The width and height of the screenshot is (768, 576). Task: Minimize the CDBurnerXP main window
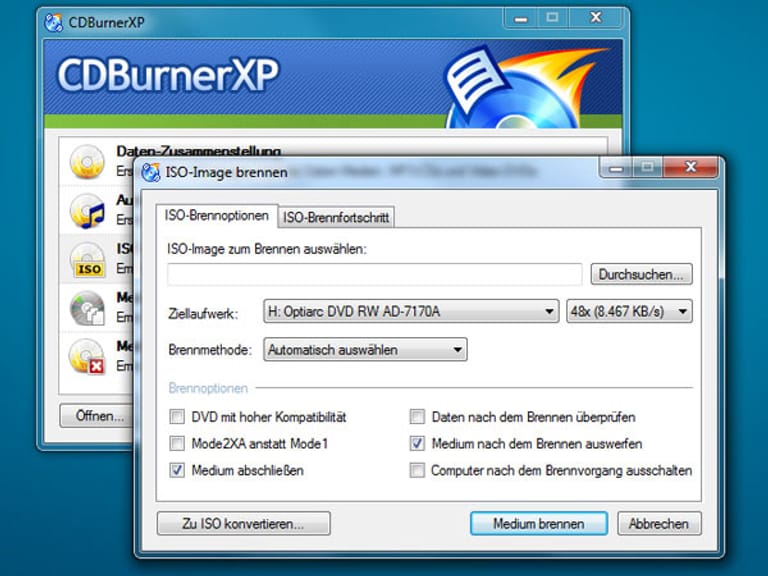point(521,18)
